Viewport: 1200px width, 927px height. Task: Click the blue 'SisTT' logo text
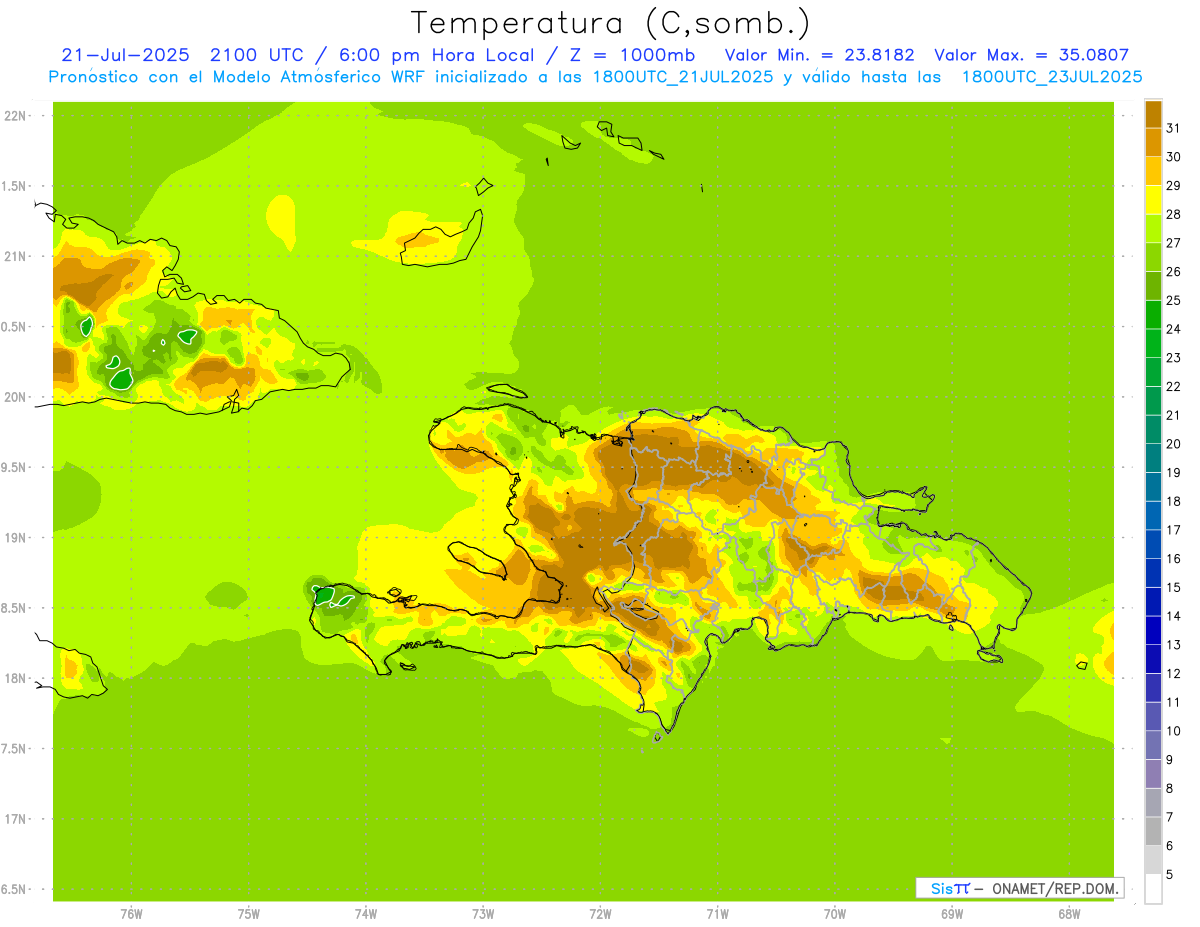pyautogui.click(x=950, y=888)
